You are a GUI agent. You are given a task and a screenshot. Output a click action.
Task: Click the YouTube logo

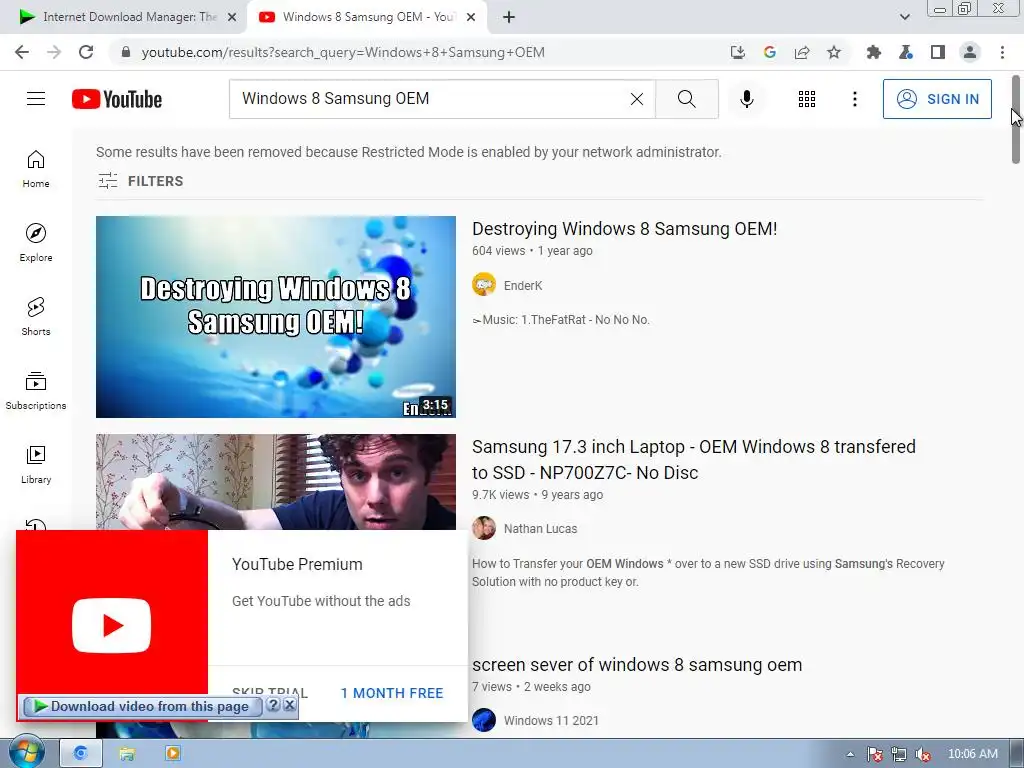117,99
